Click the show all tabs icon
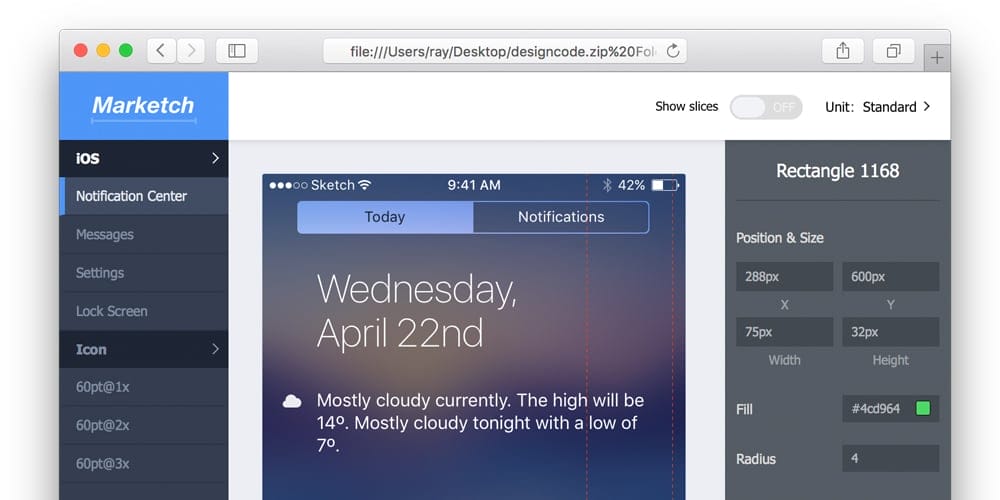Image resolution: width=1000 pixels, height=500 pixels. click(x=893, y=50)
